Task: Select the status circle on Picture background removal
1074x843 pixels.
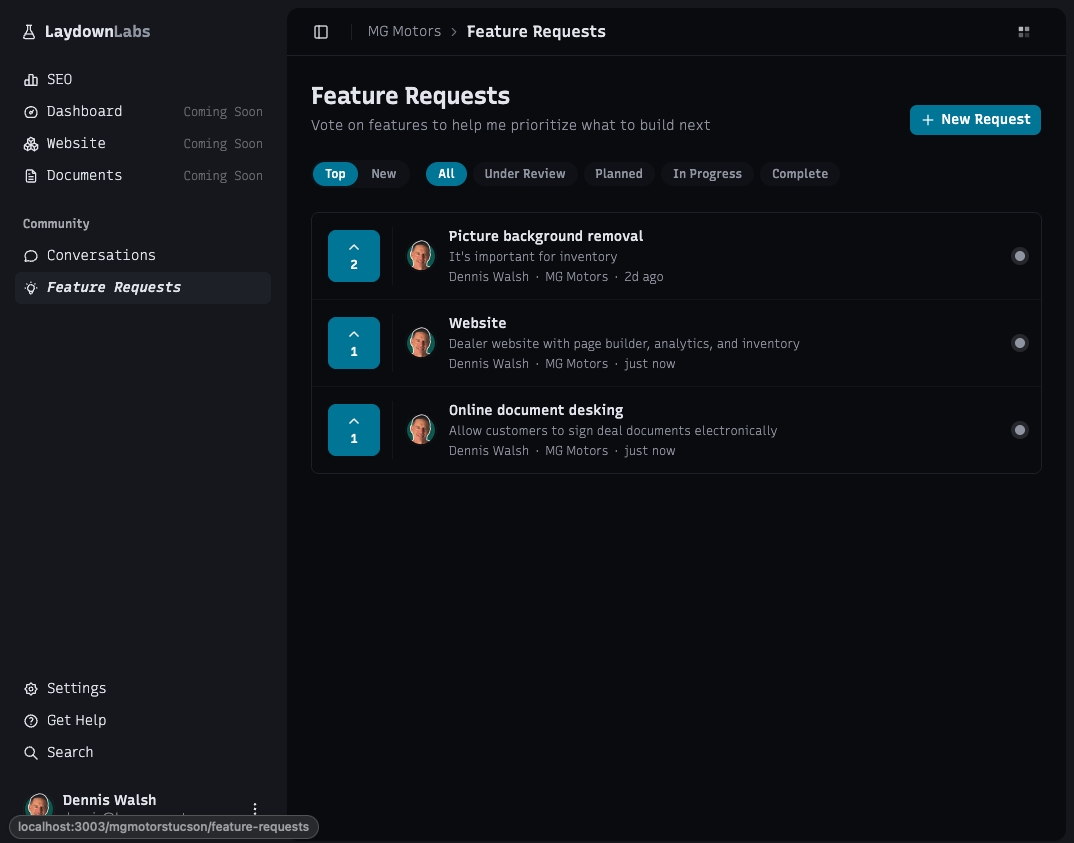Action: pos(1020,256)
